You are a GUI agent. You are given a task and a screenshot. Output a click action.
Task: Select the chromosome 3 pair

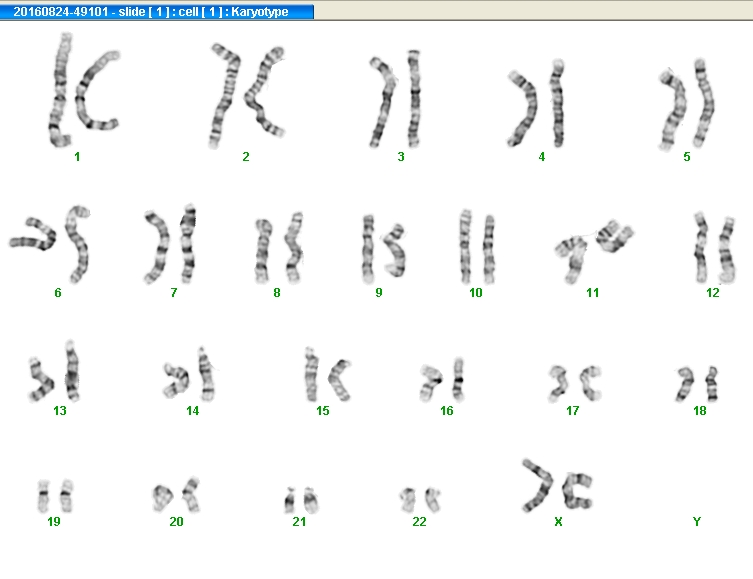[396, 99]
